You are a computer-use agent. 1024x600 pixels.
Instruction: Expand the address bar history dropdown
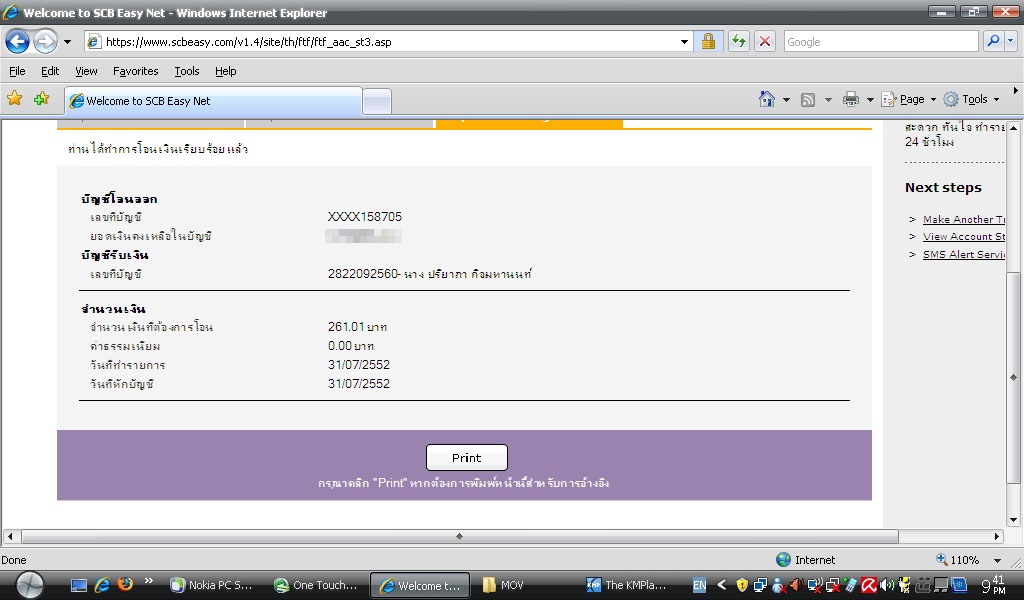coord(684,42)
